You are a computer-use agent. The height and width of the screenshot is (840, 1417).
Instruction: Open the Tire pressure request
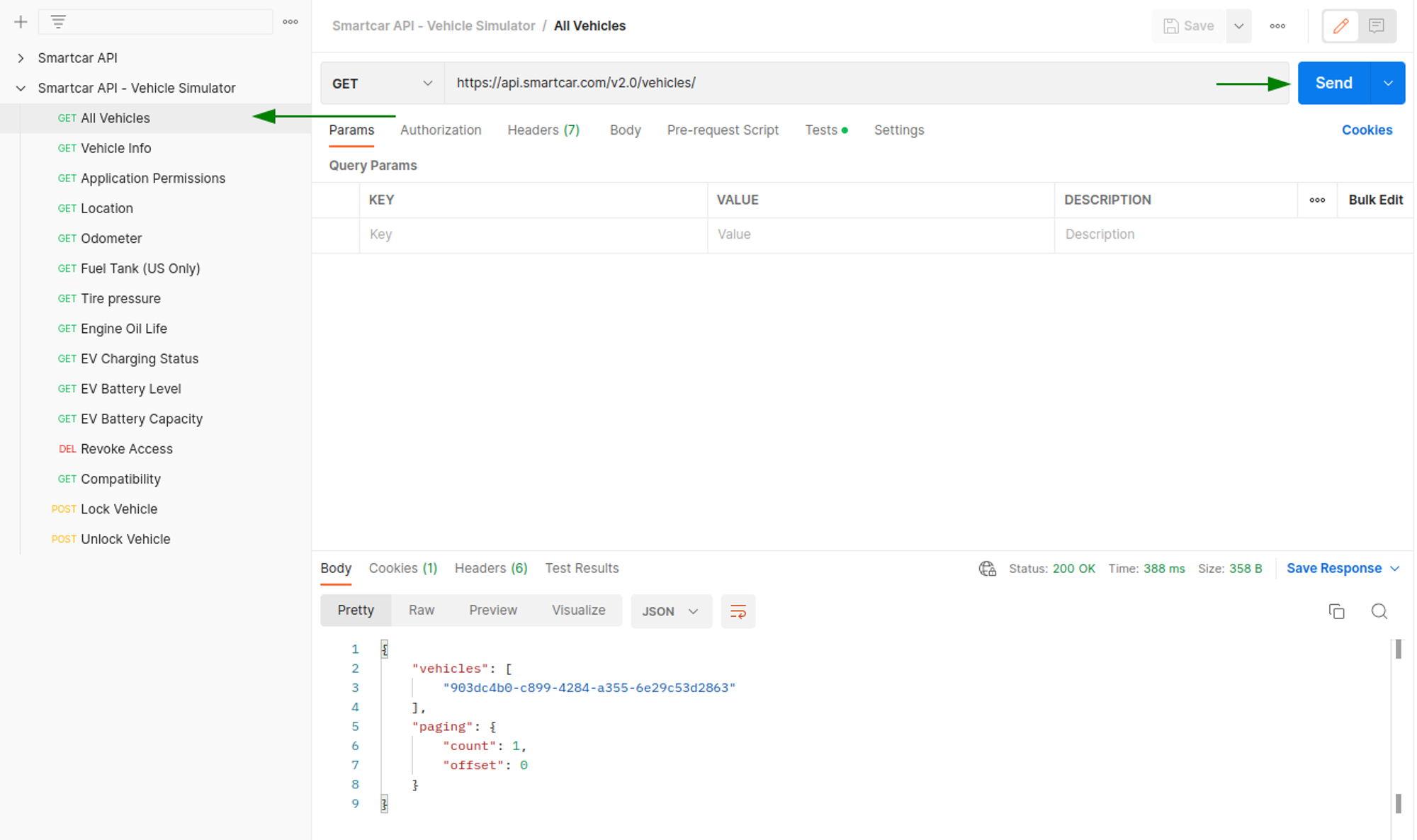[x=155, y=299]
